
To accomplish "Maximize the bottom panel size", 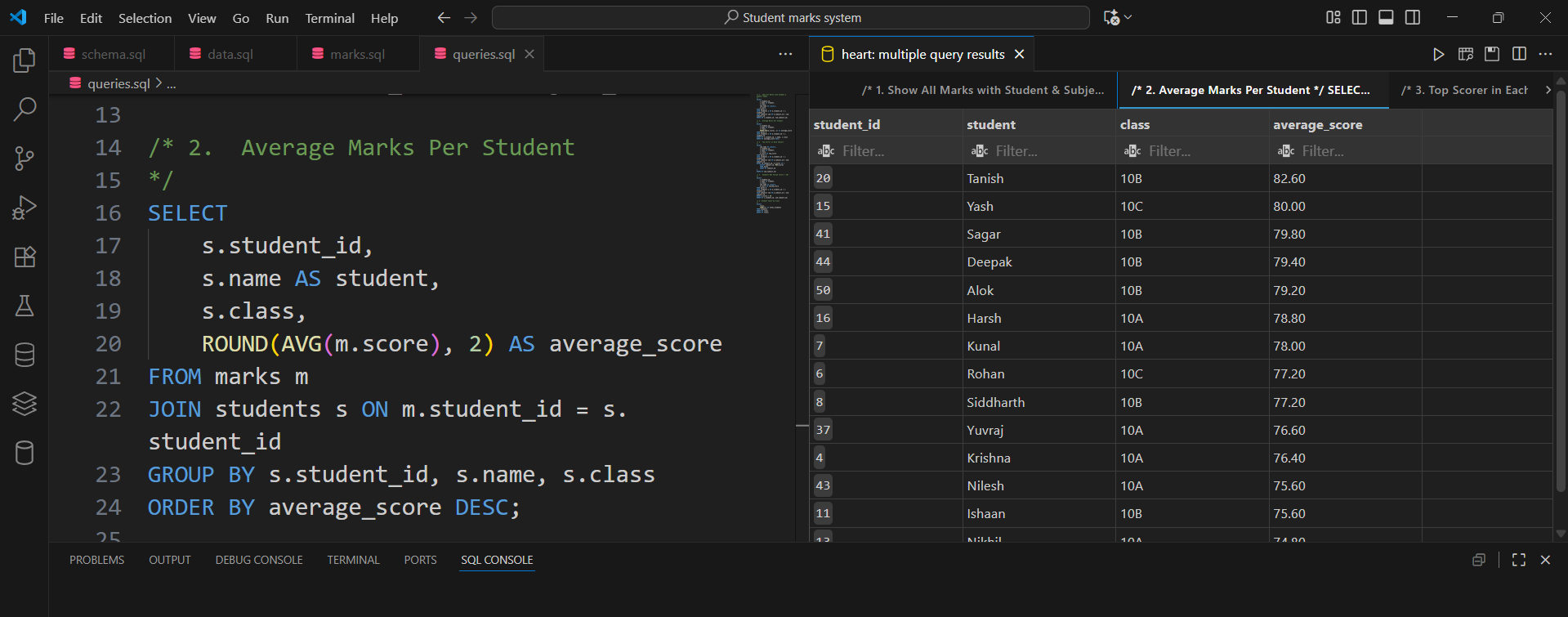I will [x=1519, y=560].
